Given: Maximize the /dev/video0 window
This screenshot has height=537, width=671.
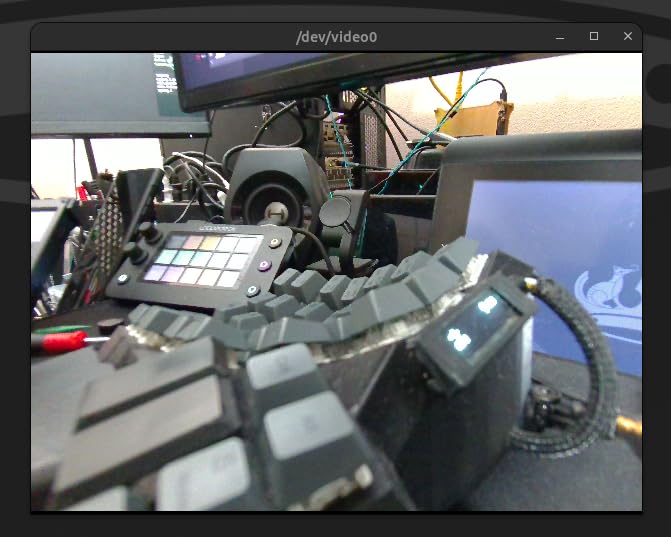Looking at the screenshot, I should click(594, 36).
